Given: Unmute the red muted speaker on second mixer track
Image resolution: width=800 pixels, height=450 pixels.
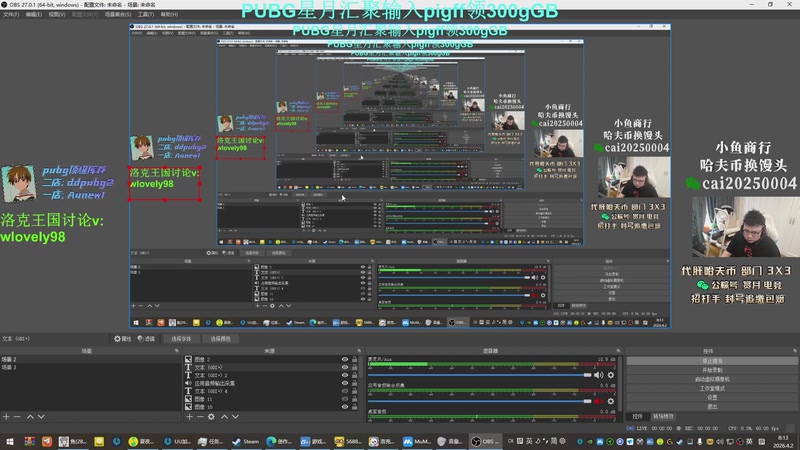Looking at the screenshot, I should tap(598, 401).
